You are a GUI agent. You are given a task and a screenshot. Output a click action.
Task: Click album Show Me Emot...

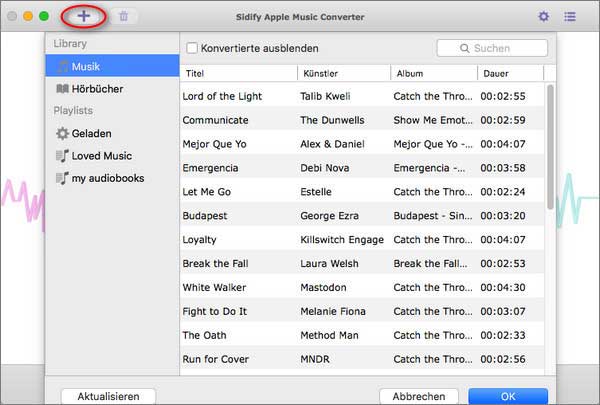click(433, 120)
